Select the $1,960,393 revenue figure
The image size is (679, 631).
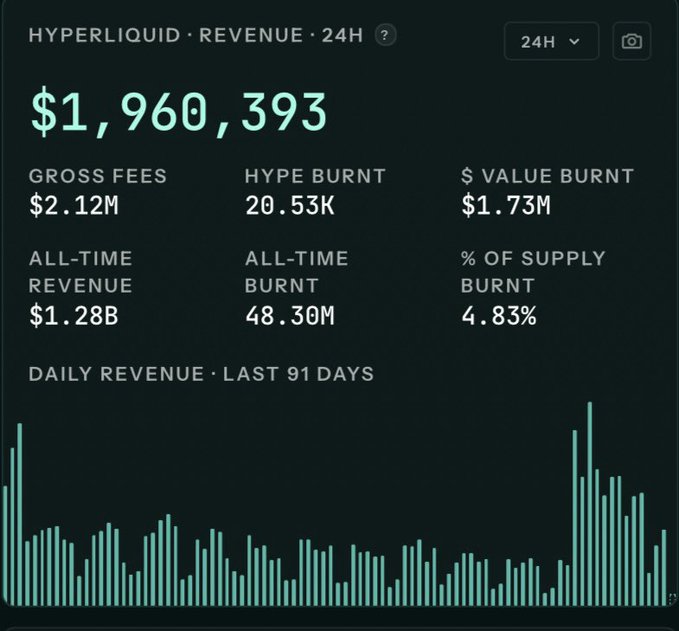coord(178,113)
